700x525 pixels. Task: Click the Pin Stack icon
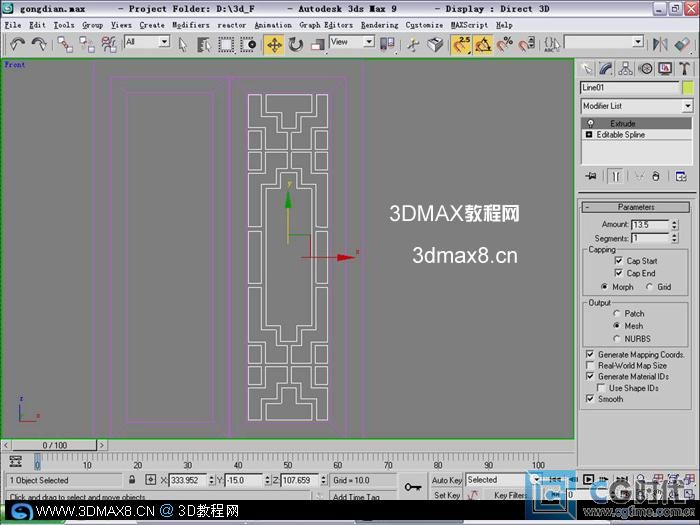[591, 176]
